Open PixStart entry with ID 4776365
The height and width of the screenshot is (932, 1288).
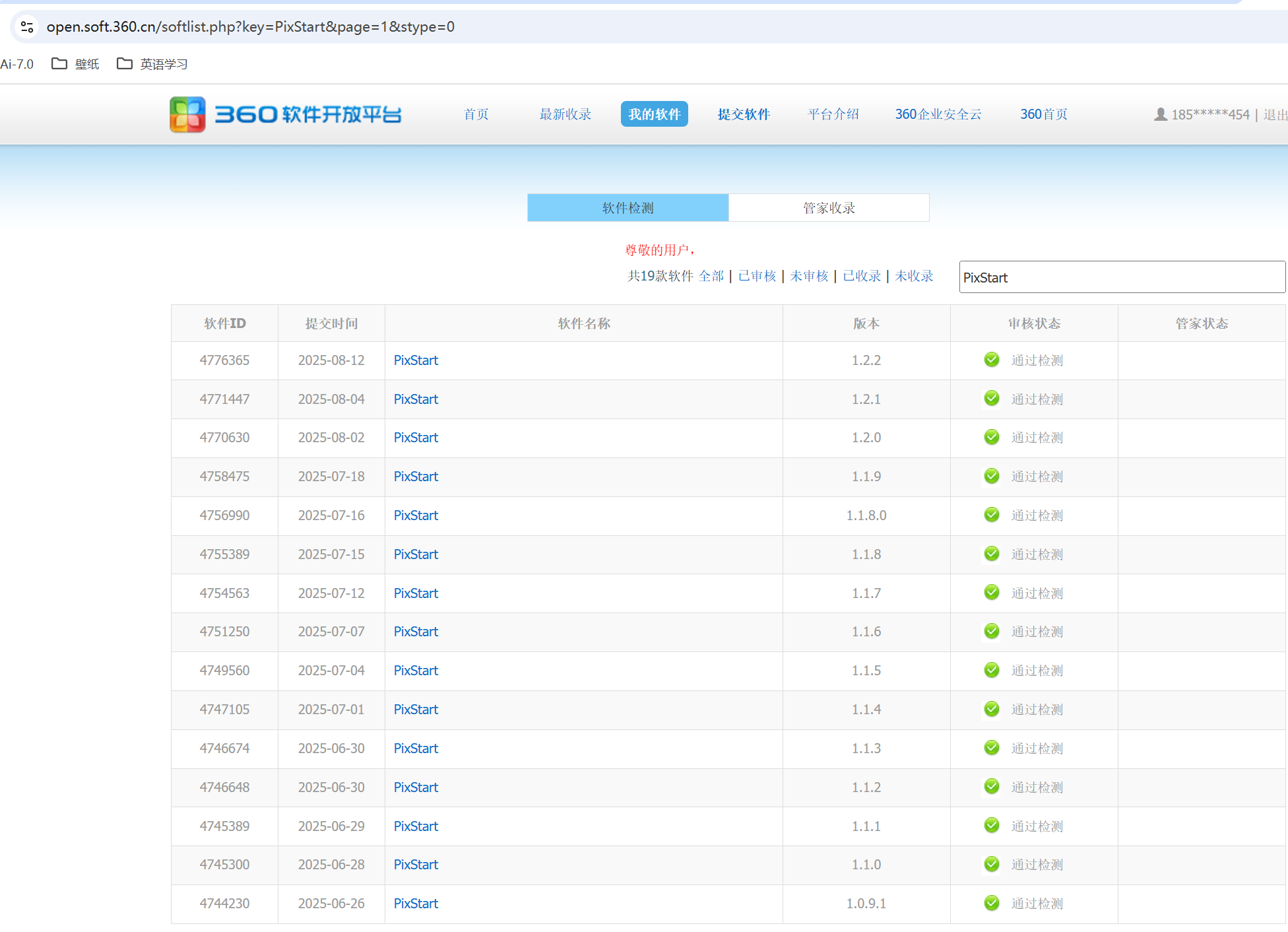coord(416,360)
